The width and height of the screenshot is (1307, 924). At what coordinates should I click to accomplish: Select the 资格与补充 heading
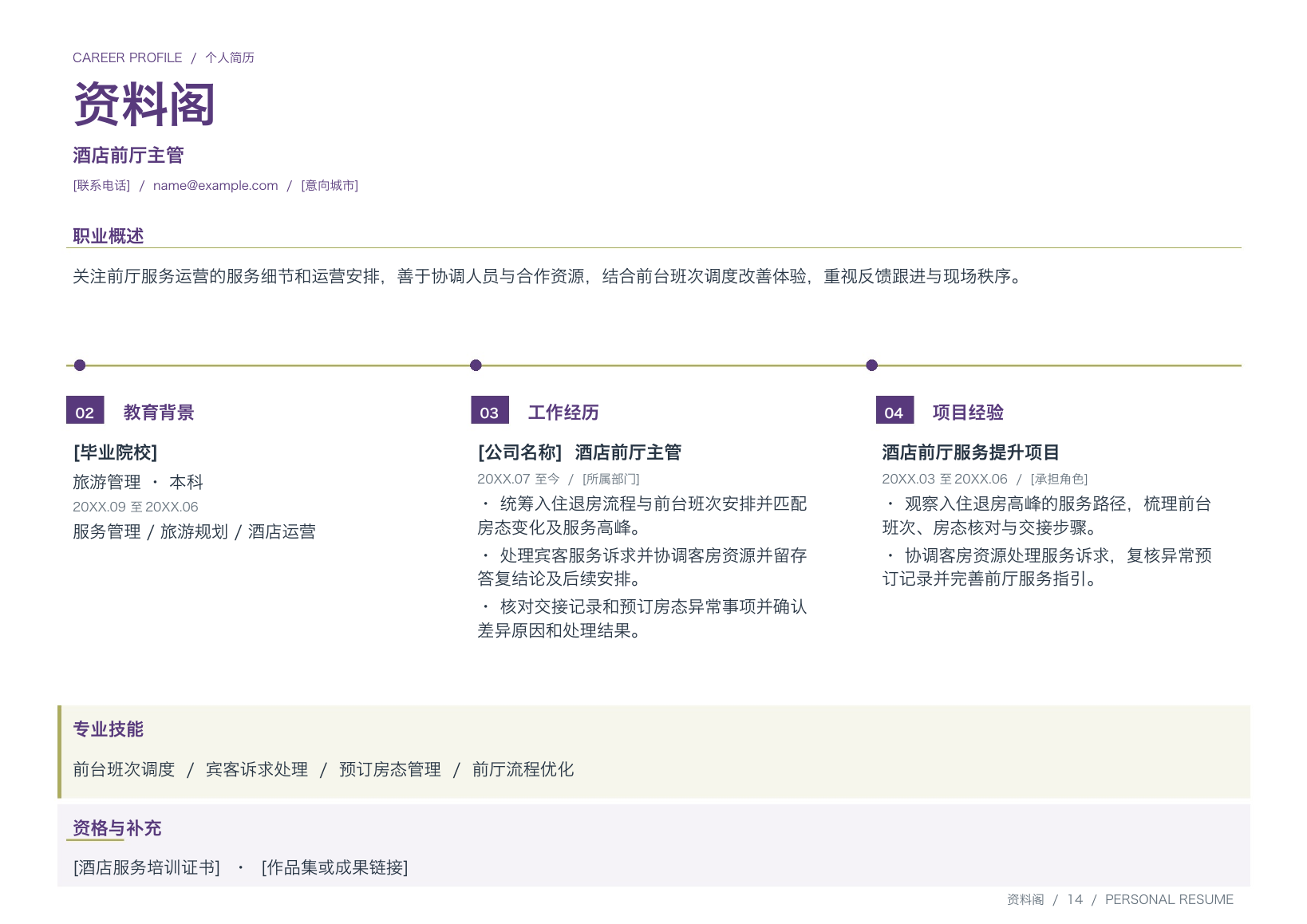(x=117, y=828)
